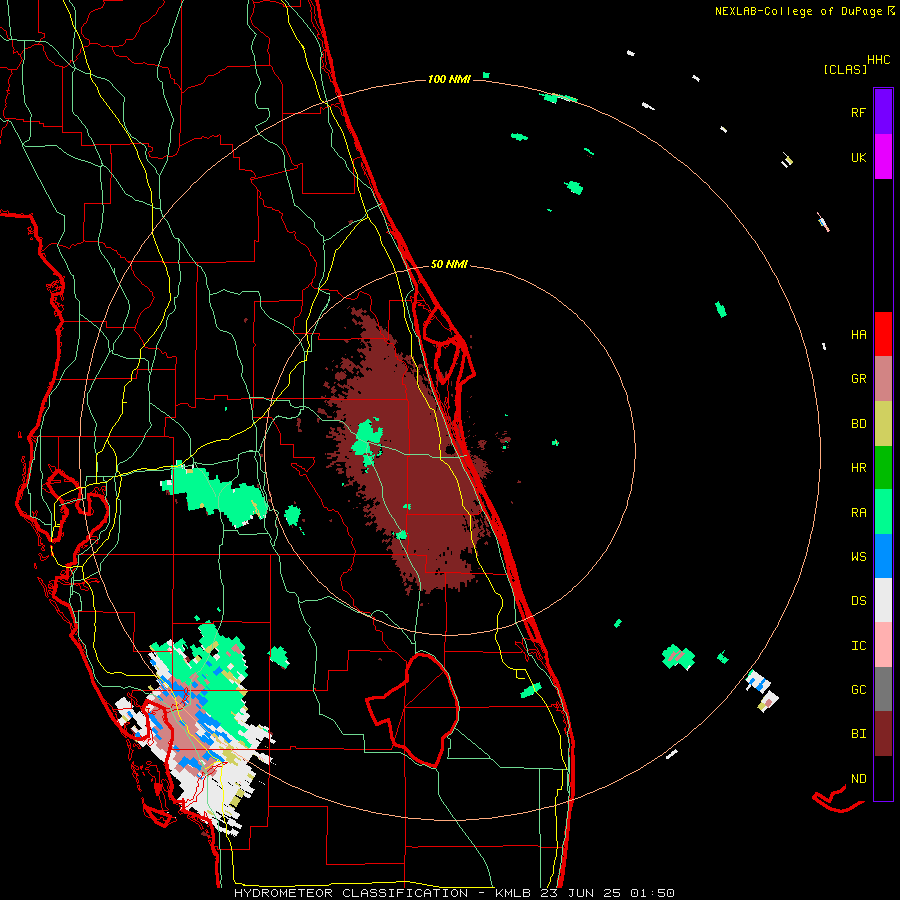Viewport: 900px width, 900px height.
Task: Click the "NEXLAB-College of DuPage" credit text
Action: tap(798, 11)
